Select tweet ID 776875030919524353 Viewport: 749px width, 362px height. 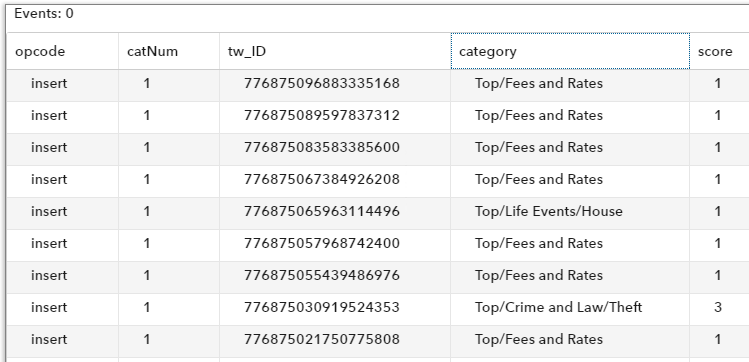click(x=321, y=308)
